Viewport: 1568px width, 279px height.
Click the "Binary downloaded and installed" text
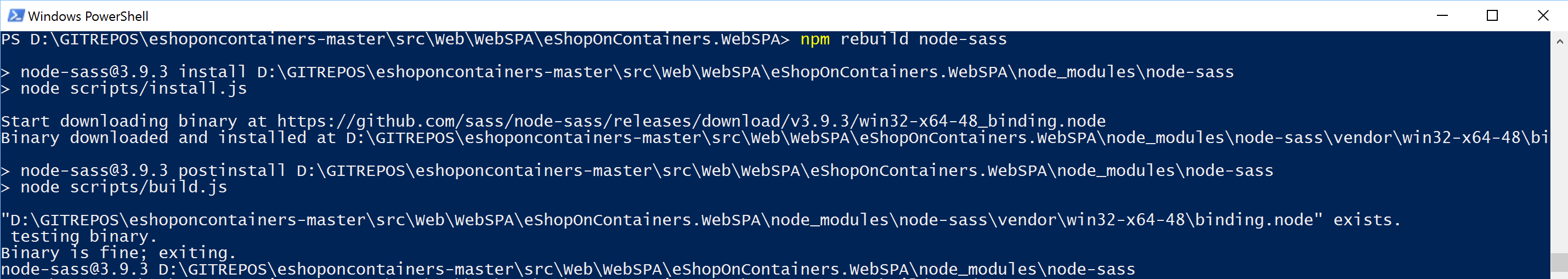click(153, 138)
